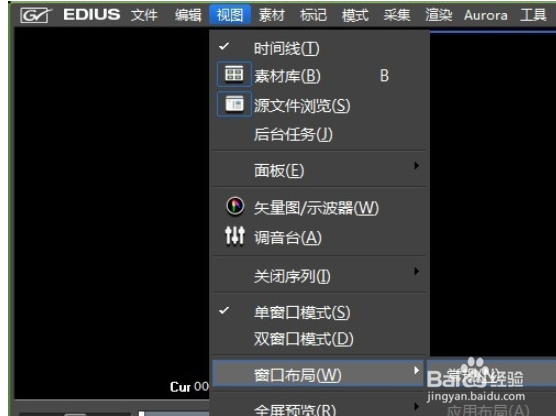Open the 采集 menu

397,15
